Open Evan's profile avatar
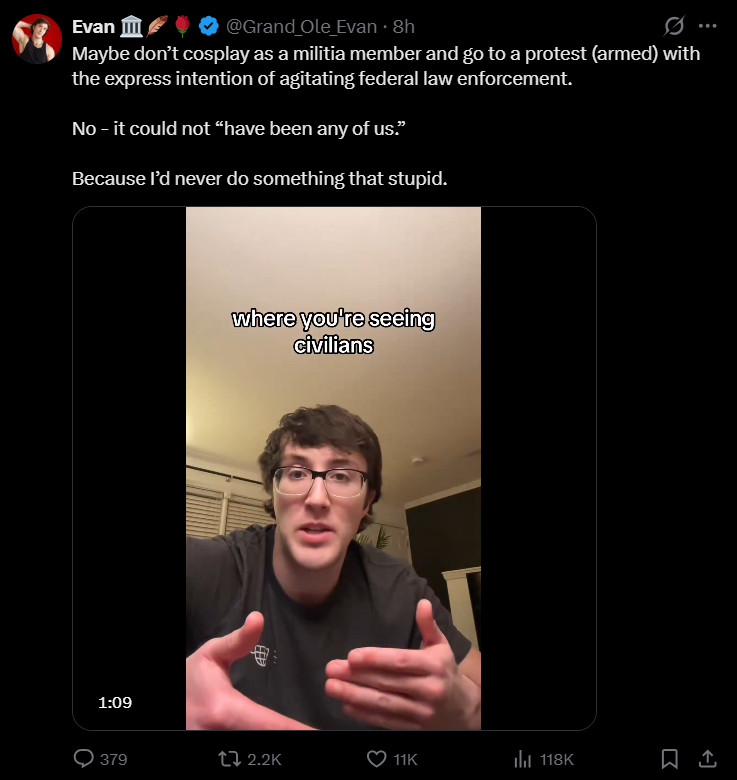The width and height of the screenshot is (737, 780). pos(37,39)
